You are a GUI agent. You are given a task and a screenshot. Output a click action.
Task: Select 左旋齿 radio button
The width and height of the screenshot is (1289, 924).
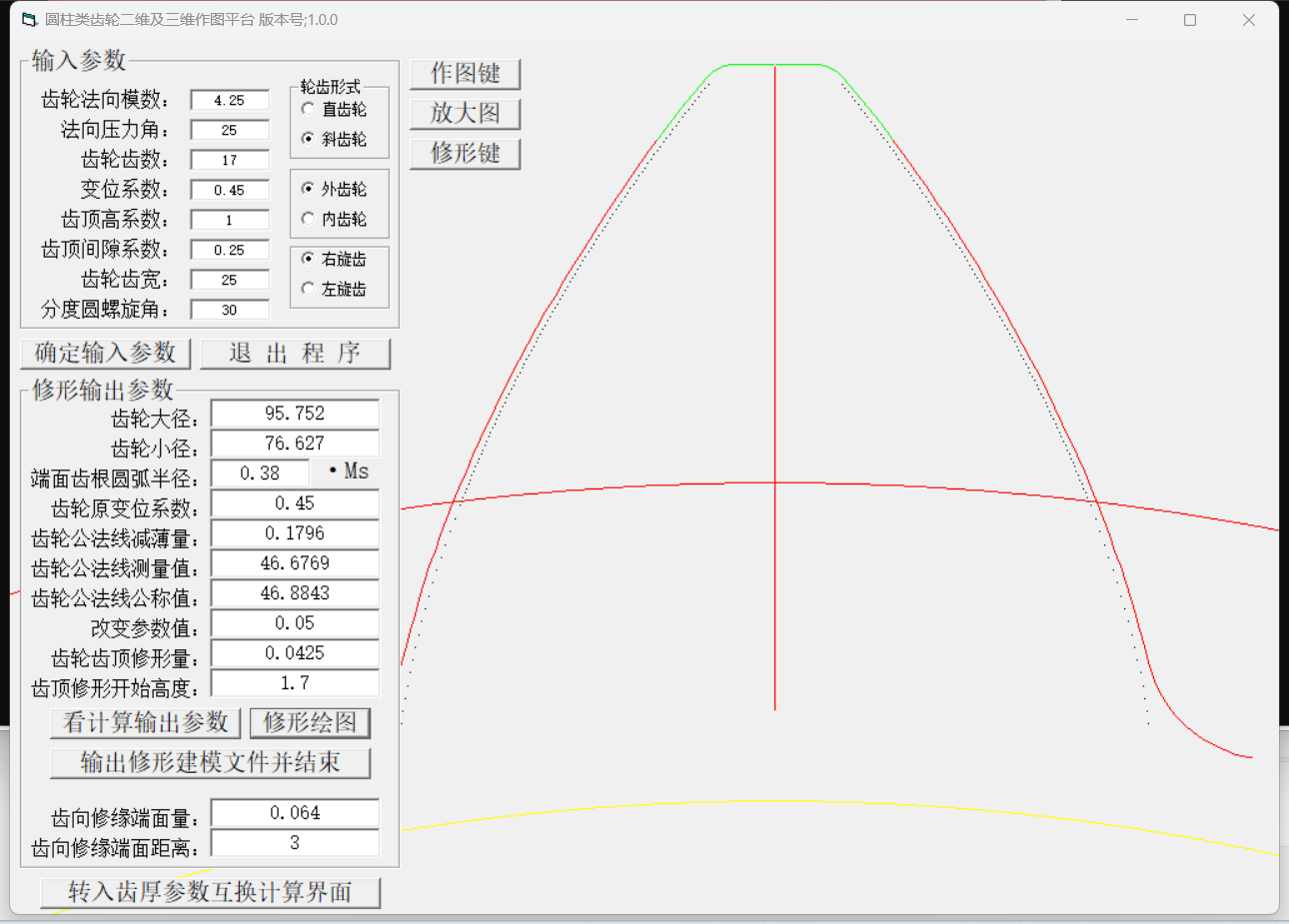(x=334, y=289)
